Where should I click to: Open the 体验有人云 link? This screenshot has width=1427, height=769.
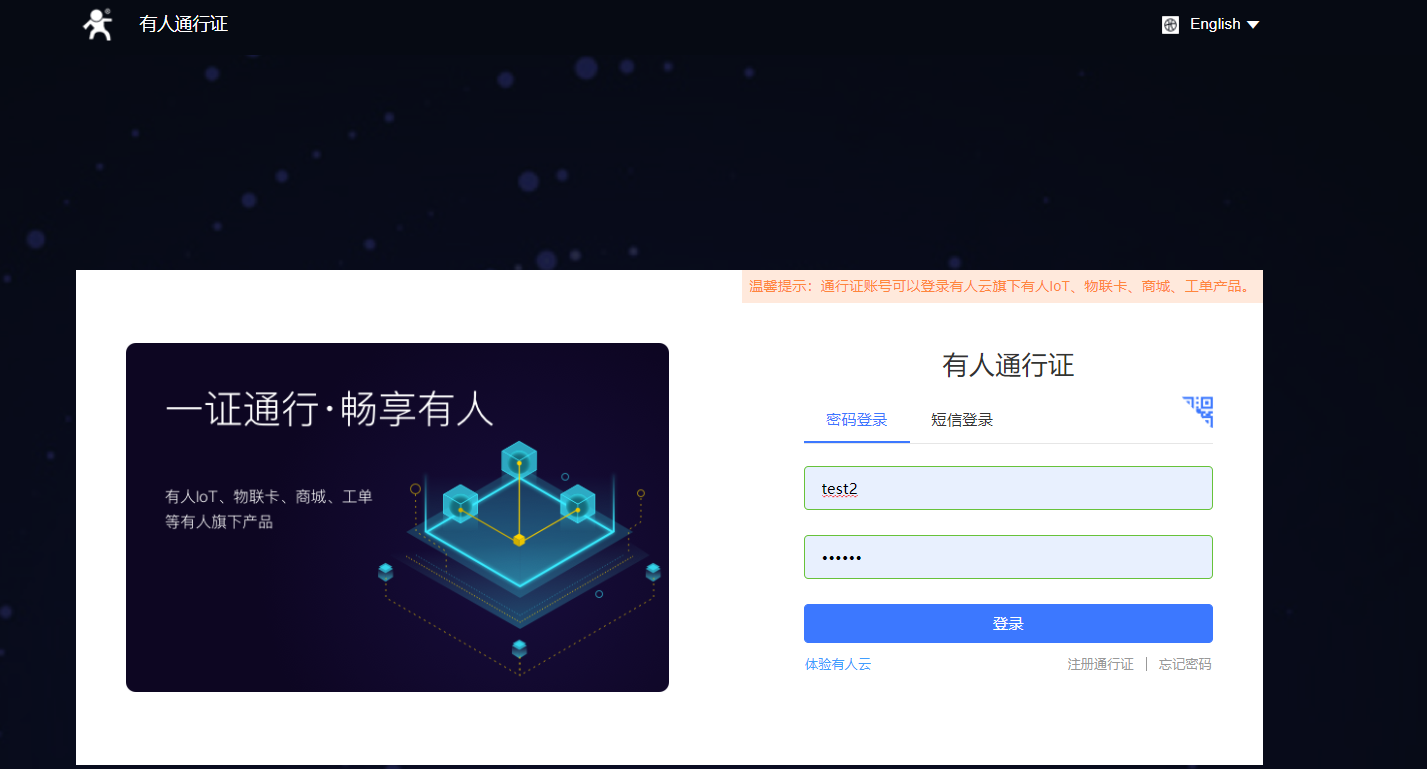pos(838,664)
